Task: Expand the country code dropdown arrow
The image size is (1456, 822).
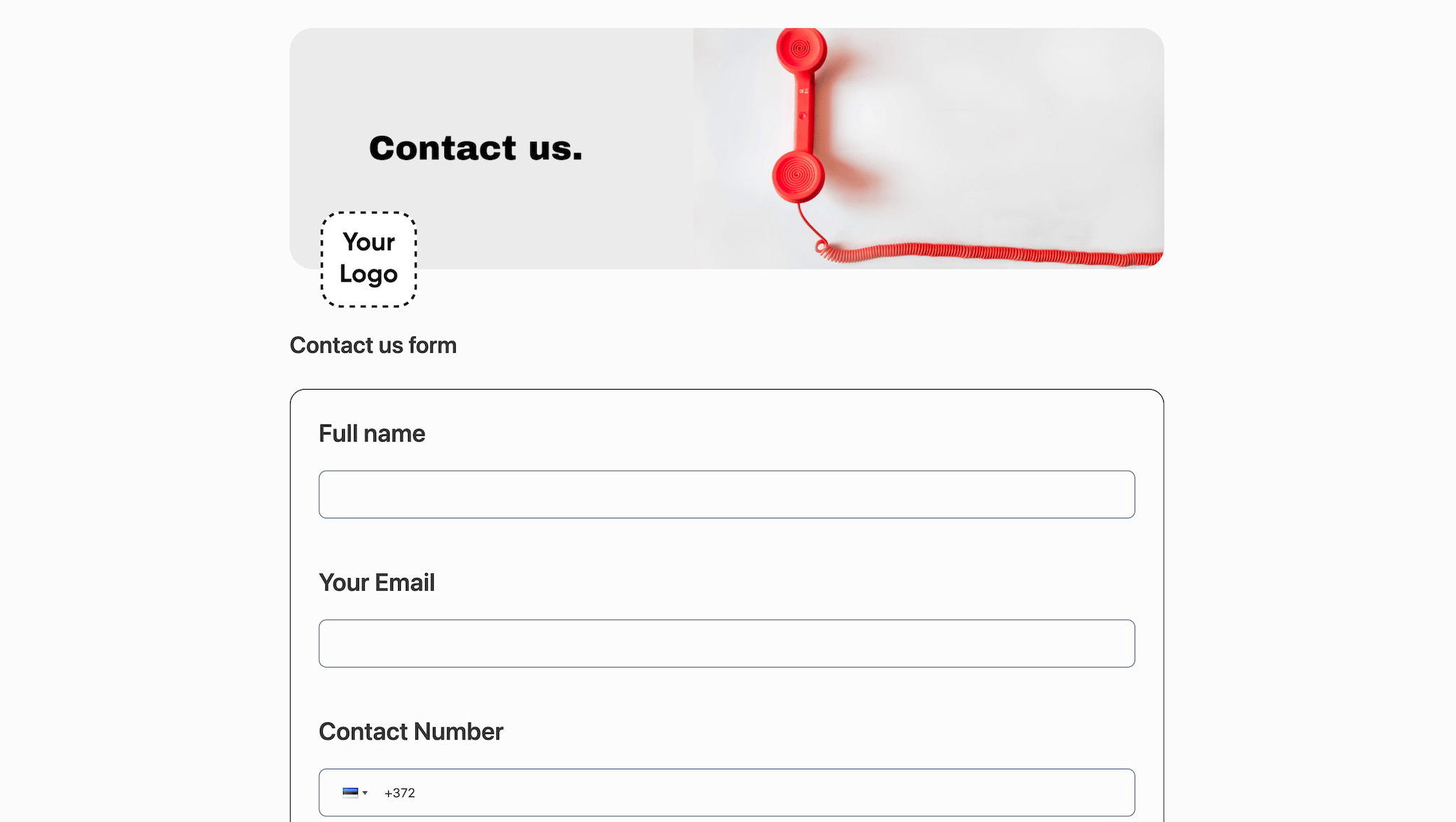Action: pos(365,793)
